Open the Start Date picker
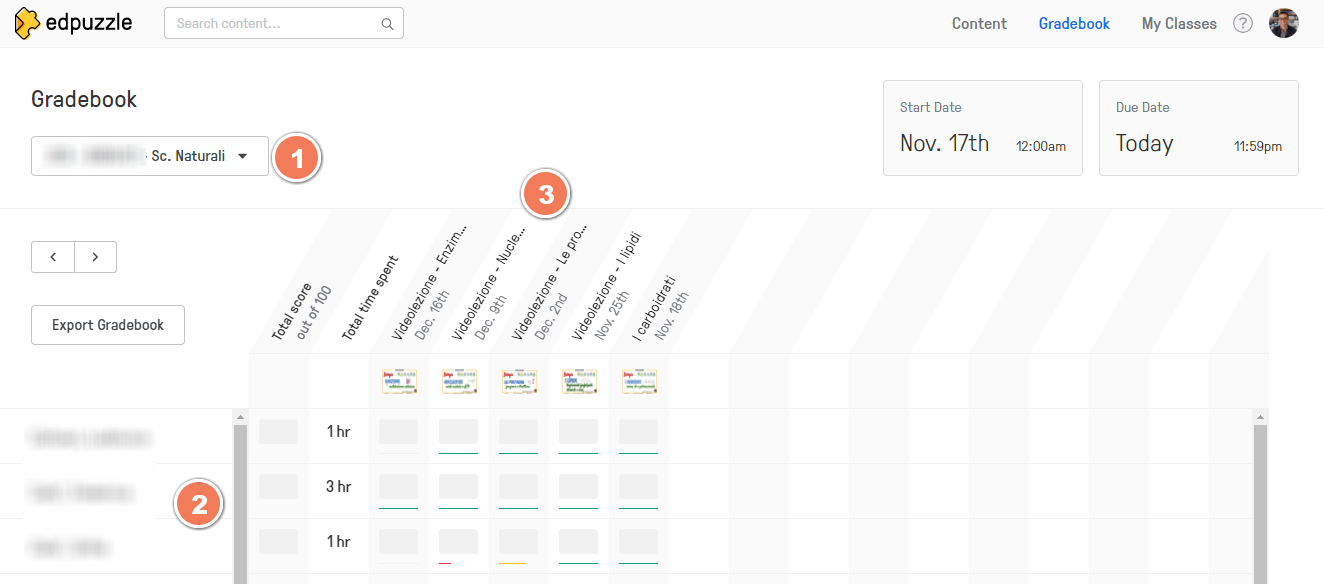 point(982,128)
